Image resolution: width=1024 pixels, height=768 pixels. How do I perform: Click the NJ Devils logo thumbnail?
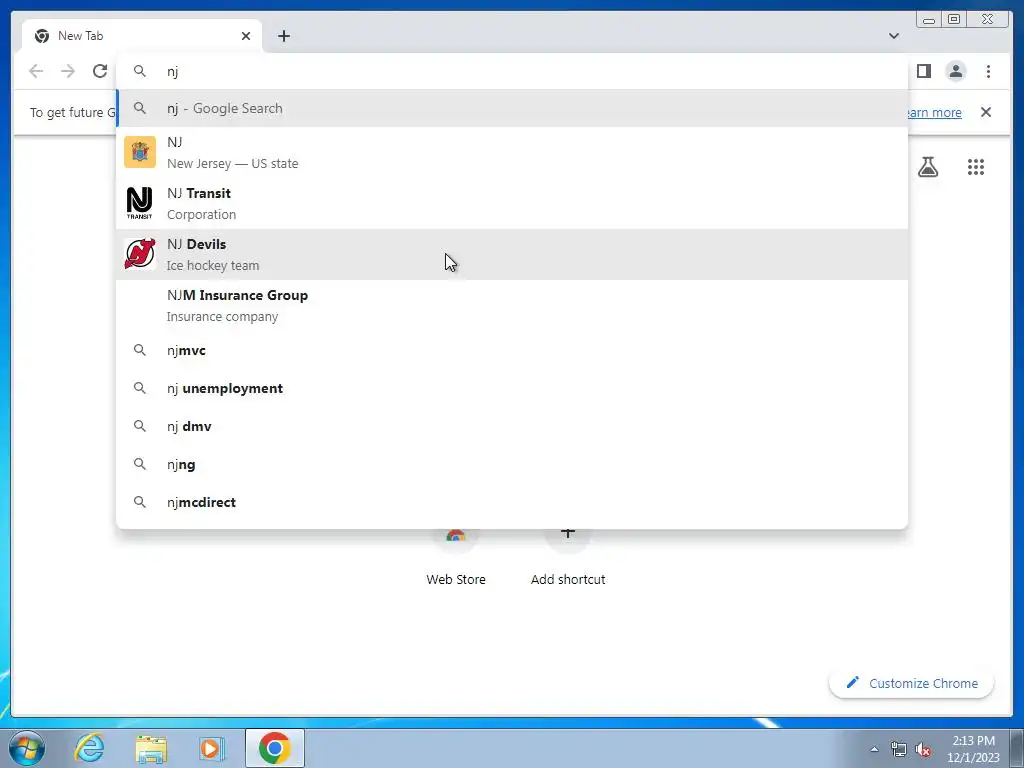click(x=140, y=254)
